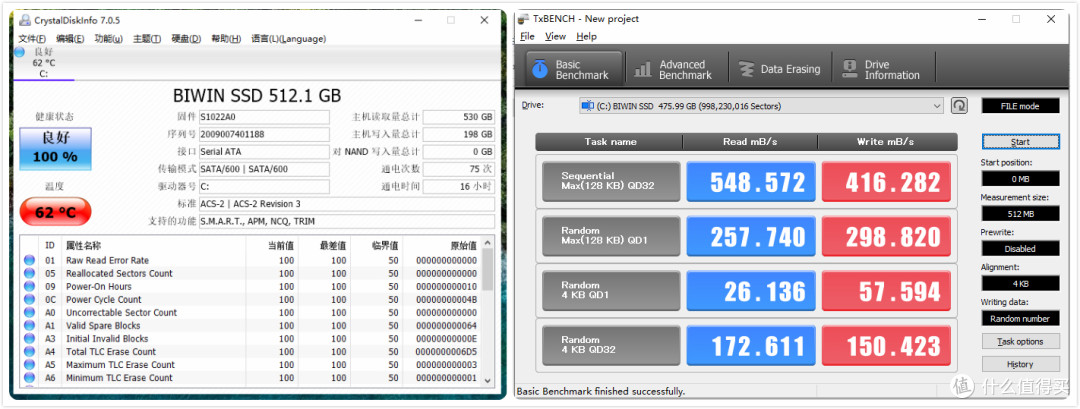
Task: Click the Advanced Benchmark bar chart icon
Action: click(643, 70)
